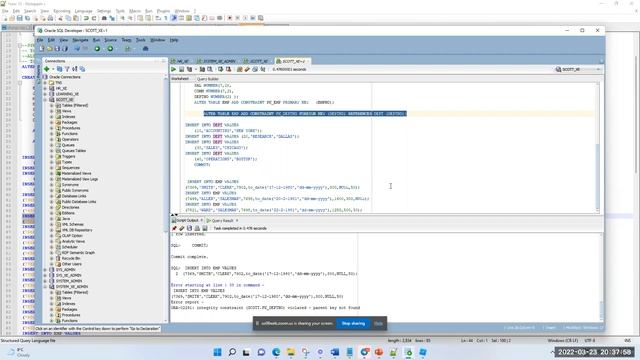
Task: Click the green Forward navigation arrow icon
Action: pyautogui.click(x=110, y=49)
